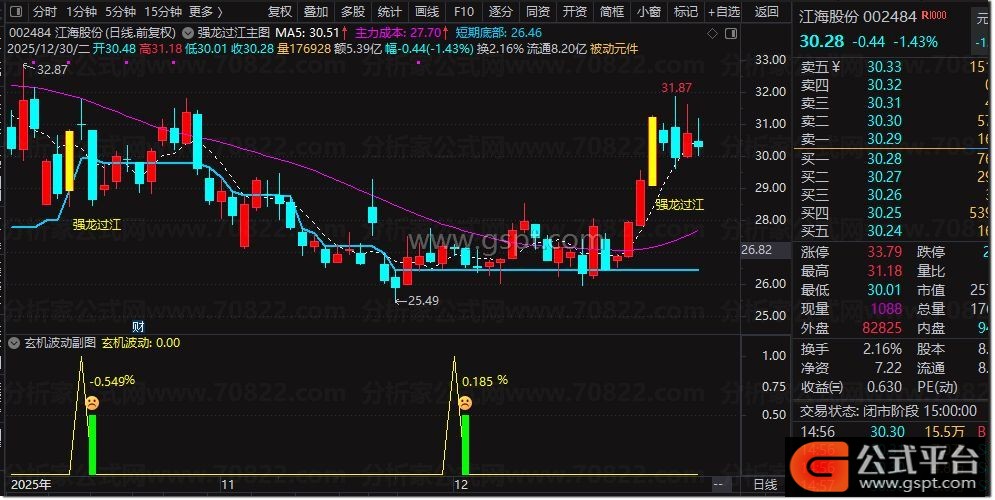Click the 财 financial marker icon
The height and width of the screenshot is (500, 995).
pos(138,326)
